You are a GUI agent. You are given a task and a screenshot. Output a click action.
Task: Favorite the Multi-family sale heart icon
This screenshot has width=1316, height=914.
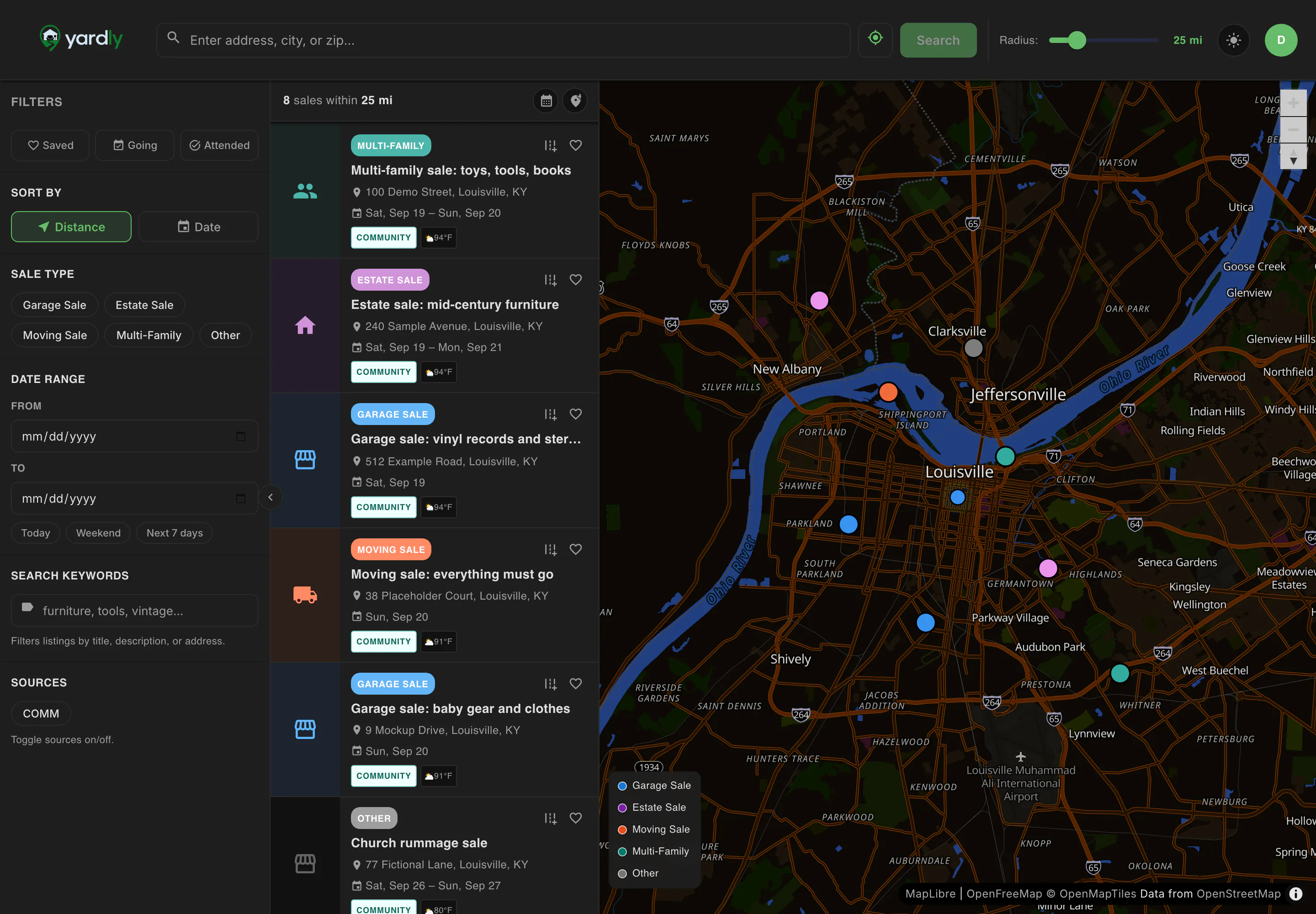pyautogui.click(x=576, y=145)
